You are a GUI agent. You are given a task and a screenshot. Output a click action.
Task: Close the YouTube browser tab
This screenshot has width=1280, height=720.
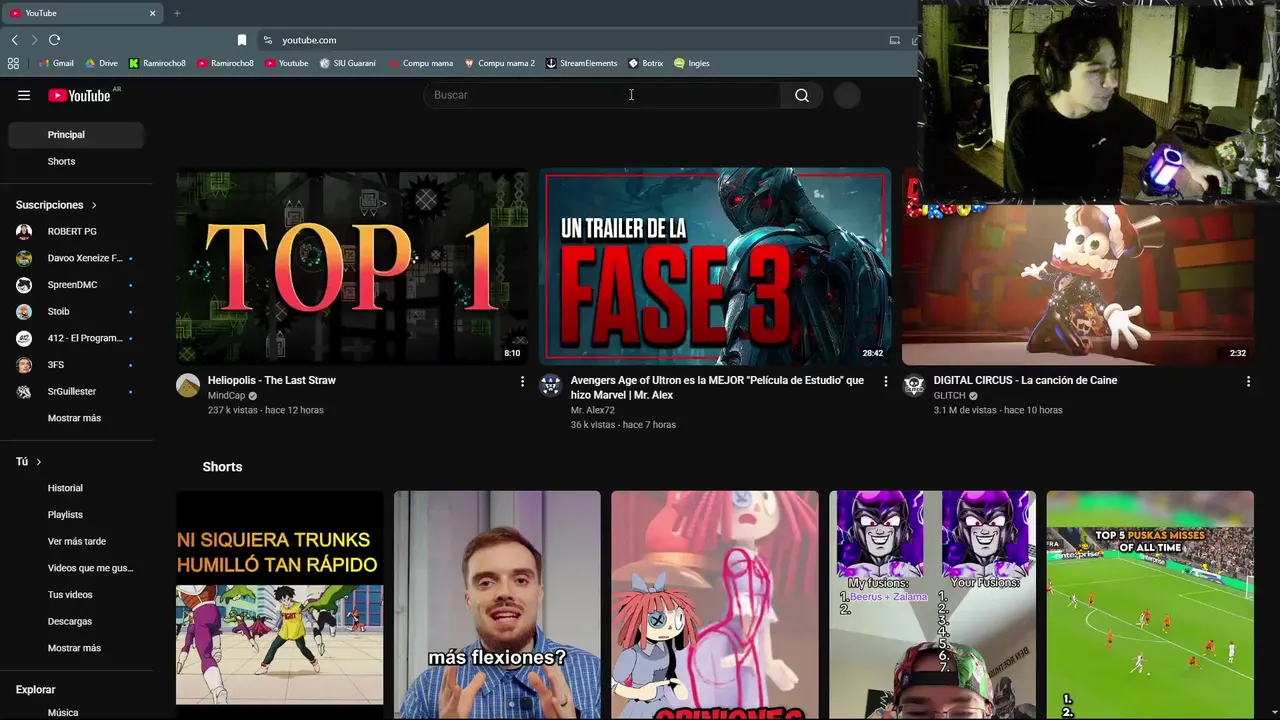pos(153,13)
